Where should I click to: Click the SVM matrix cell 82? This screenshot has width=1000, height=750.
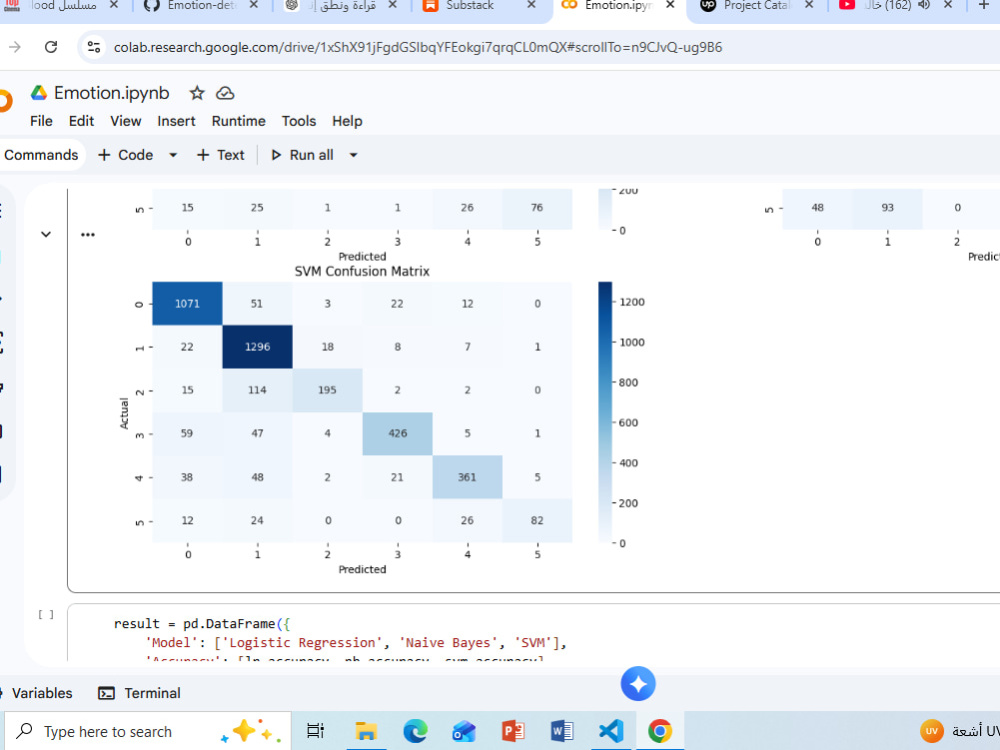pyautogui.click(x=537, y=520)
